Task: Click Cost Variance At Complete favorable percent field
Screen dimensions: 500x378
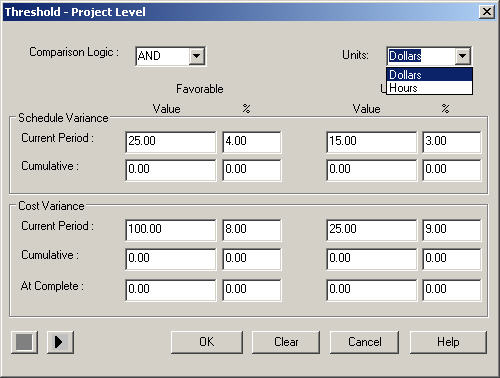Action: tap(252, 290)
